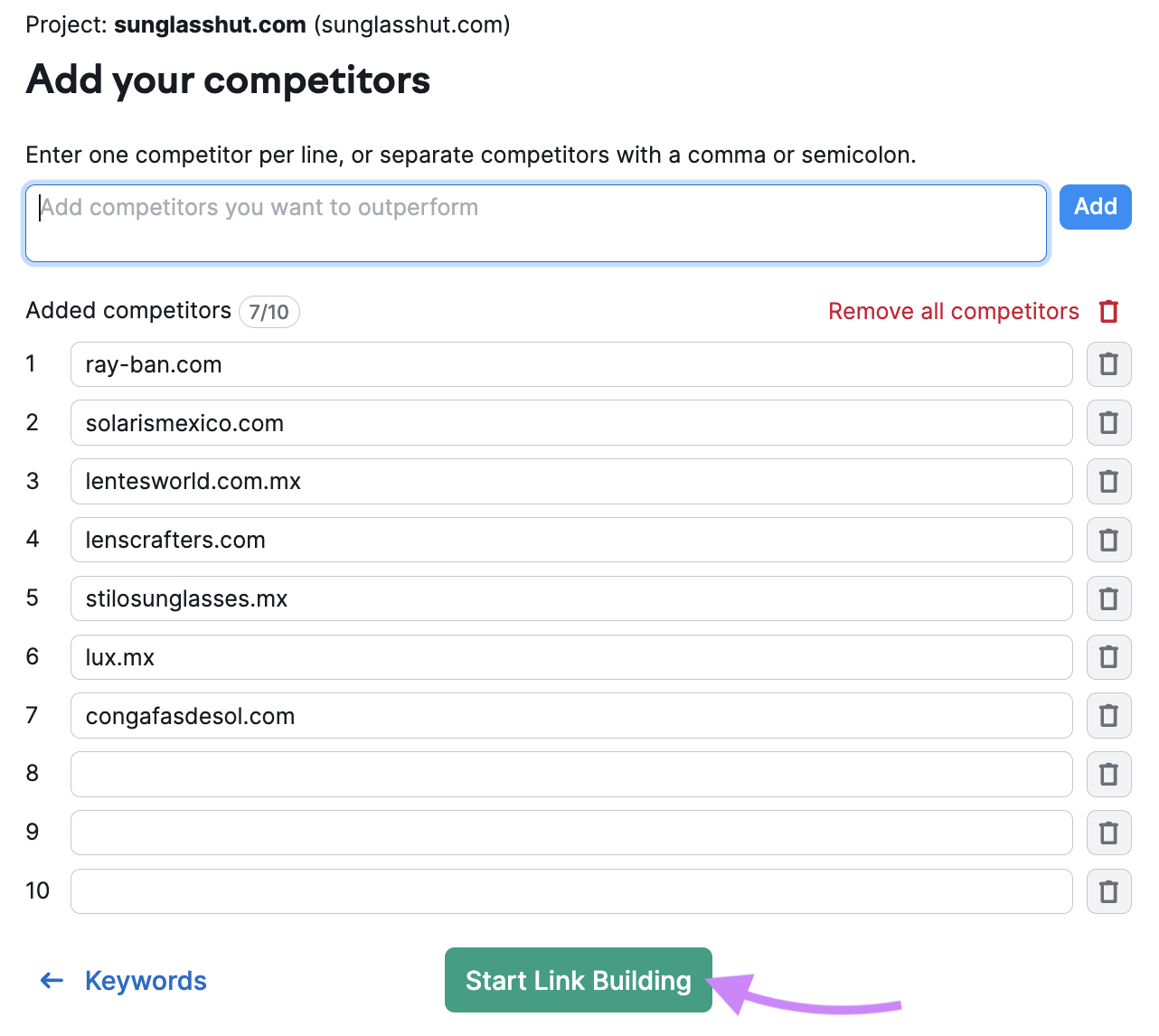This screenshot has width=1159, height=1036.
Task: Remove solarismexico.com with its trash icon
Action: pyautogui.click(x=1108, y=422)
